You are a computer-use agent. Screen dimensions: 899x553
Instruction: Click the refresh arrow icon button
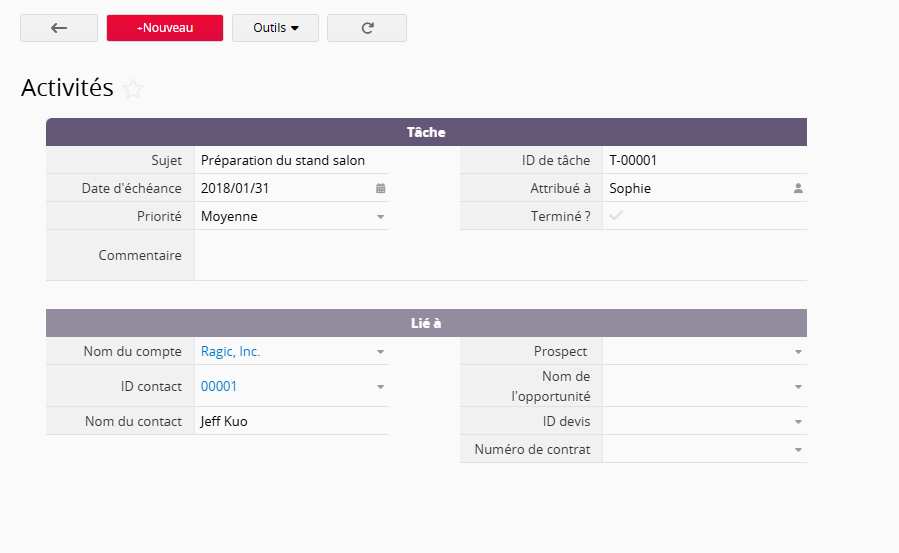click(x=367, y=28)
